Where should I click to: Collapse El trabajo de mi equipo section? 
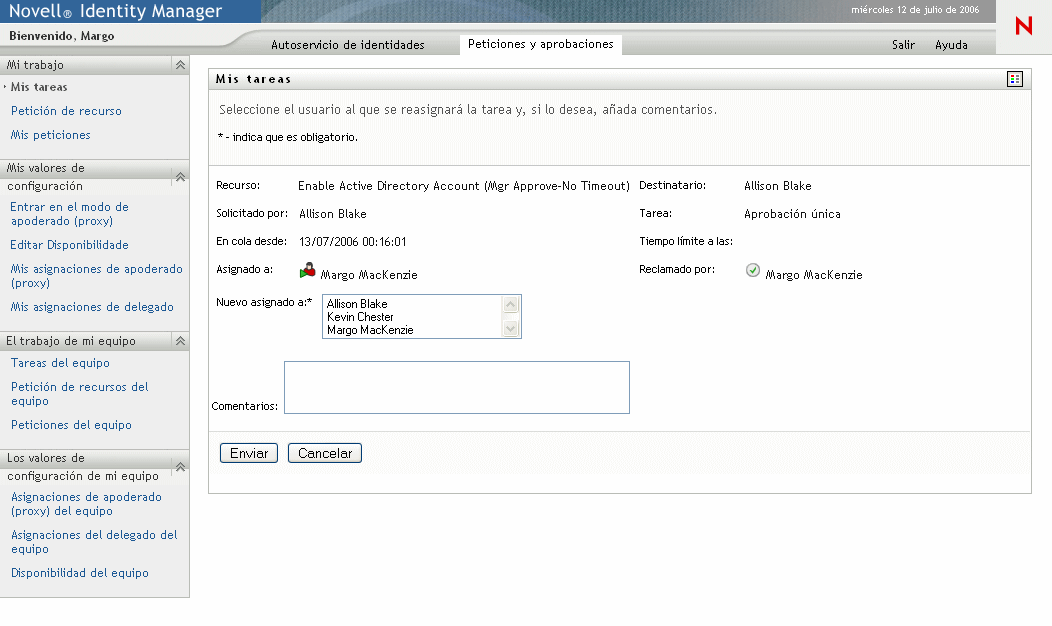tap(180, 341)
